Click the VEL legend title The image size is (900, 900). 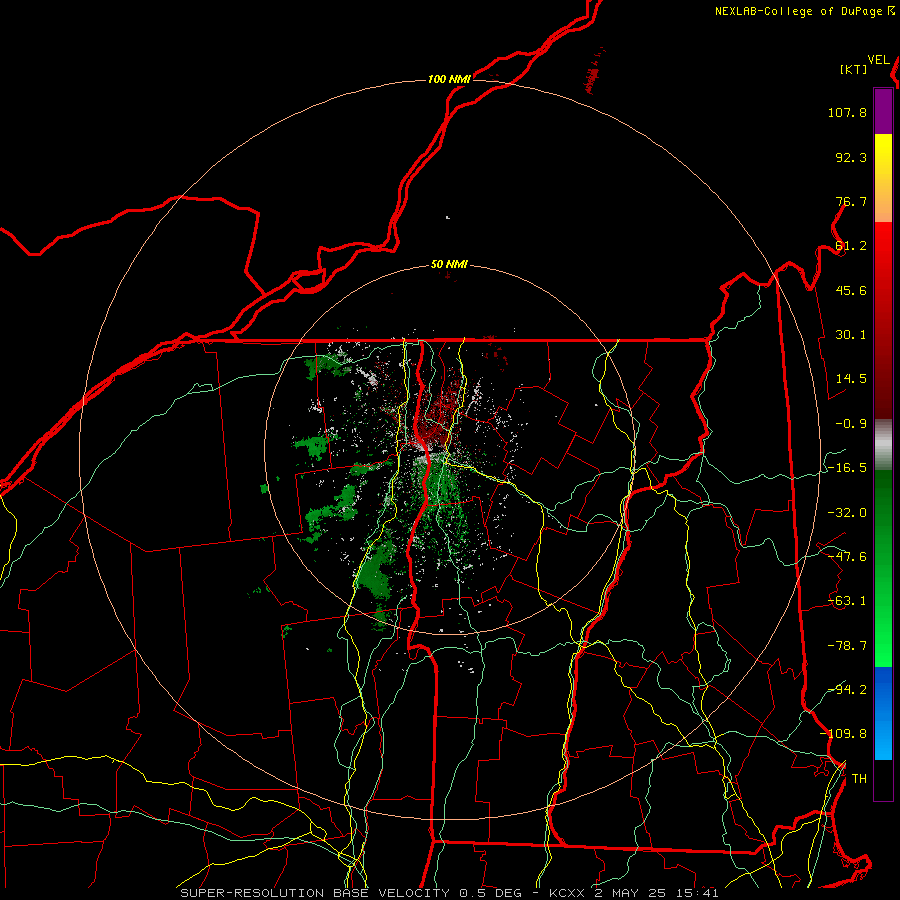point(878,60)
